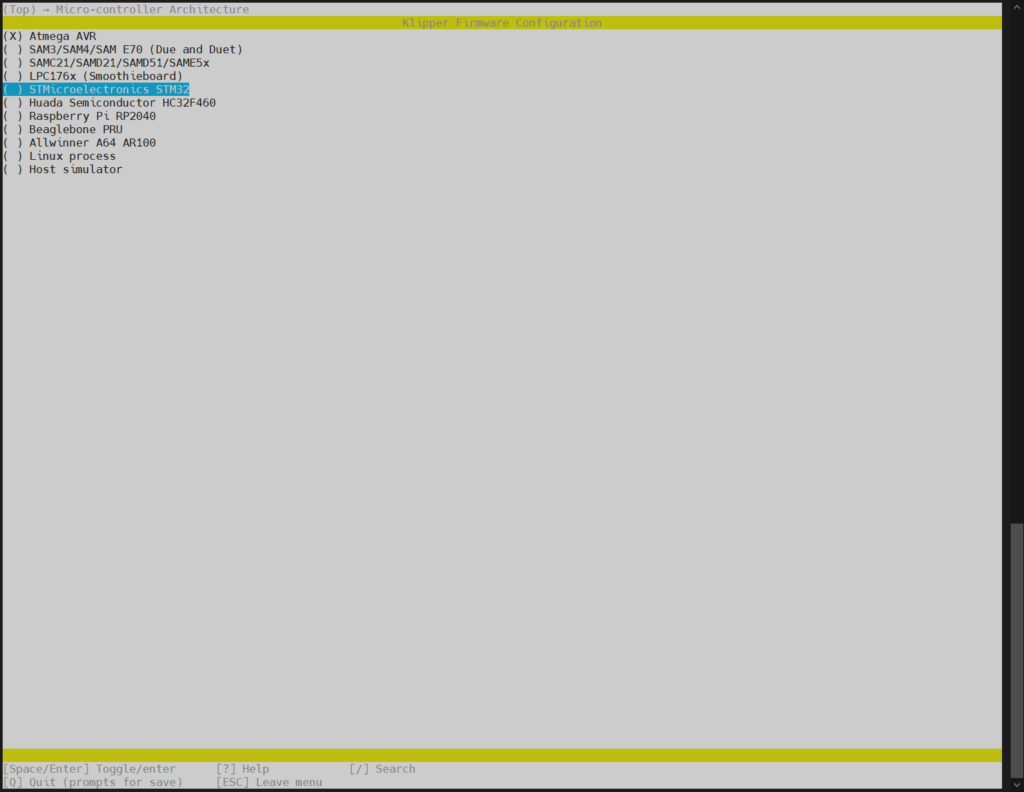1024x792 pixels.
Task: Click the [Space/Enter] Toggle/enter hint
Action: click(x=89, y=768)
